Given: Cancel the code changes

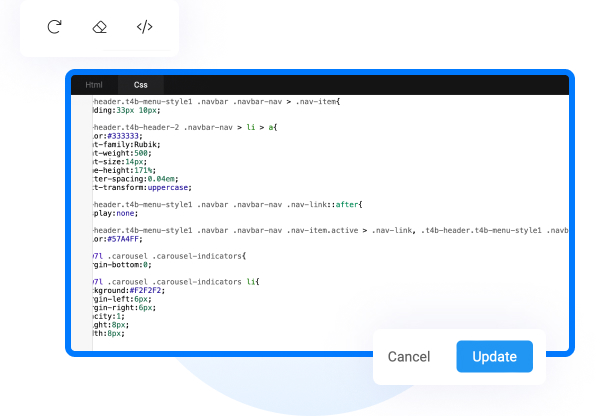Looking at the screenshot, I should pos(409,357).
